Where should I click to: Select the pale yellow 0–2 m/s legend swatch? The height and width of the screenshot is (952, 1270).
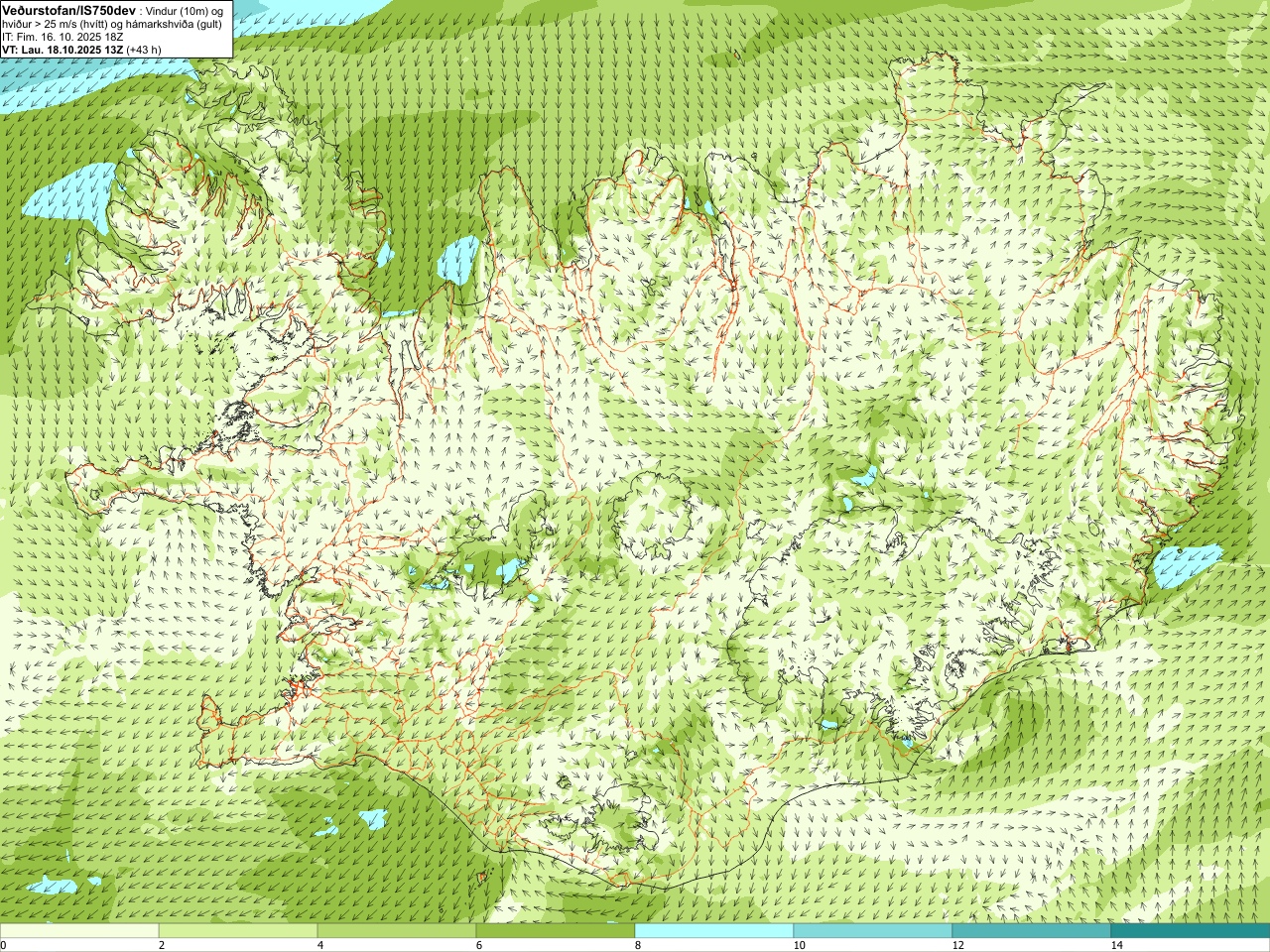pos(79,931)
